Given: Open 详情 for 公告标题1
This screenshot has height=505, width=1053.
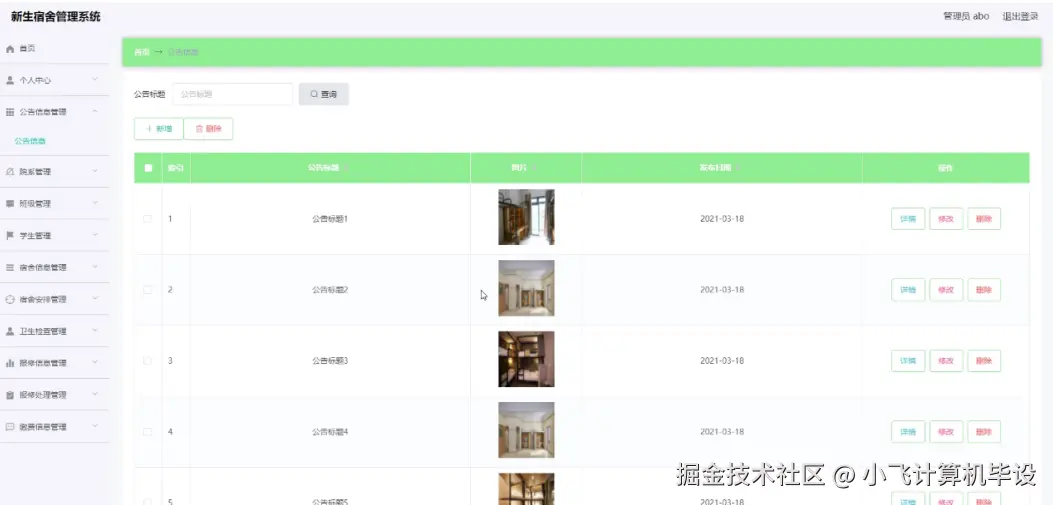Looking at the screenshot, I should pyautogui.click(x=908, y=219).
